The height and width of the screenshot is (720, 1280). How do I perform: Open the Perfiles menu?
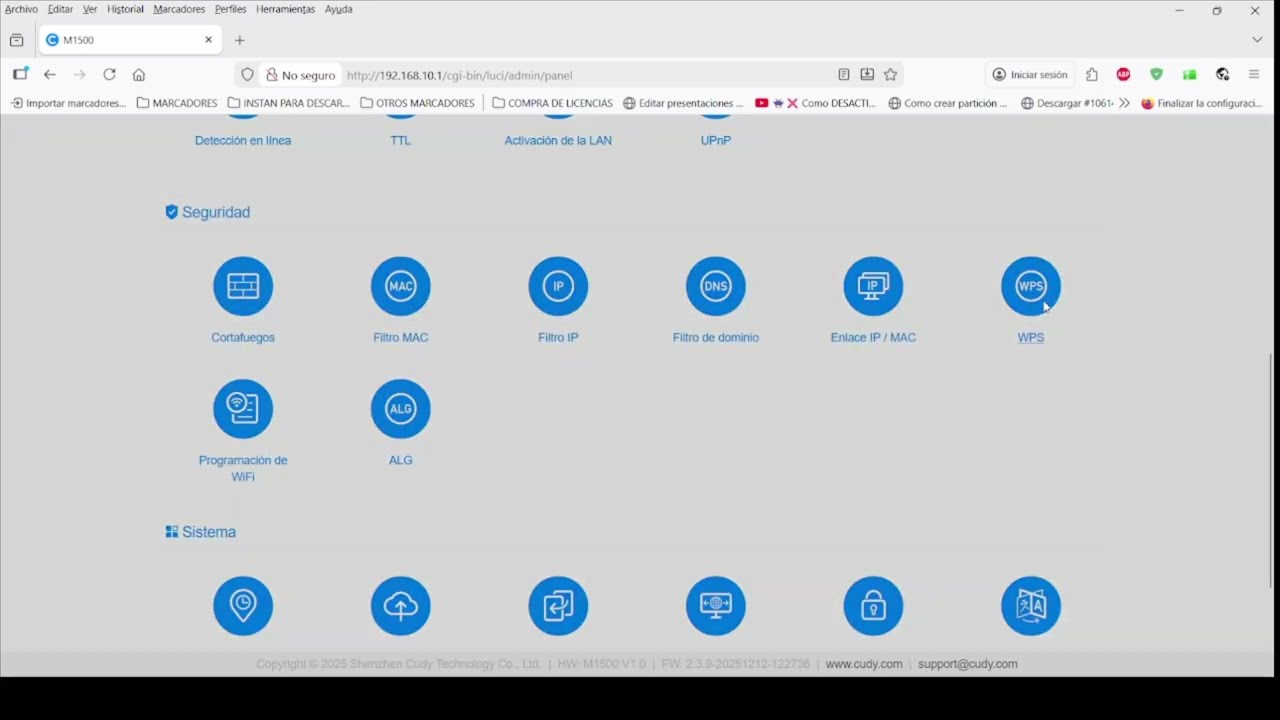coord(230,9)
